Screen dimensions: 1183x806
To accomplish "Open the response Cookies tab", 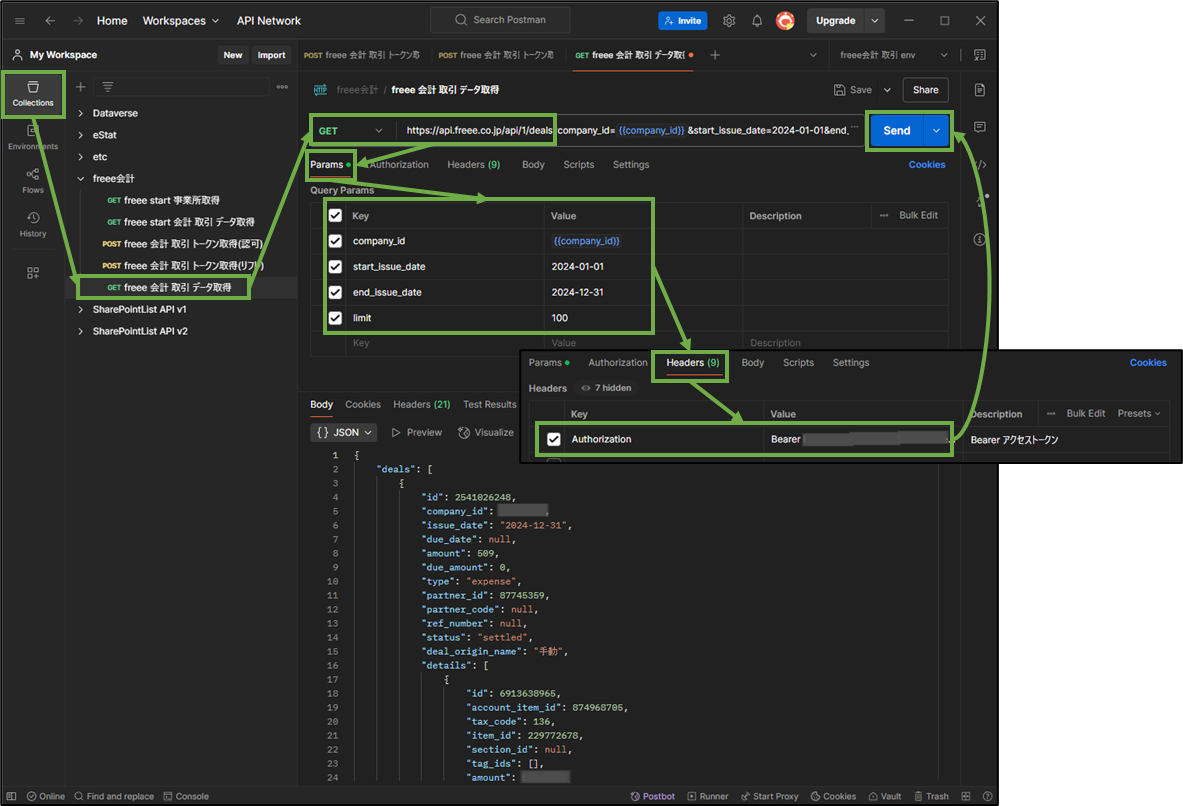I will coord(363,405).
